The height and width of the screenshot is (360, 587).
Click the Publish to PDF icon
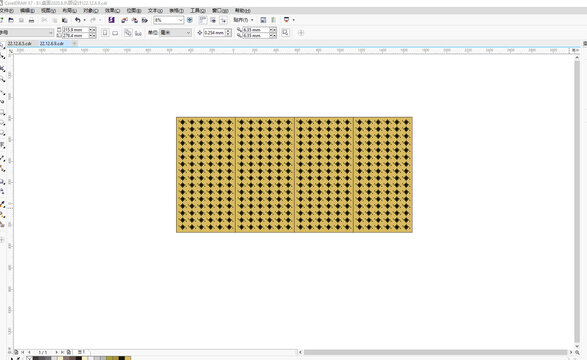point(145,20)
